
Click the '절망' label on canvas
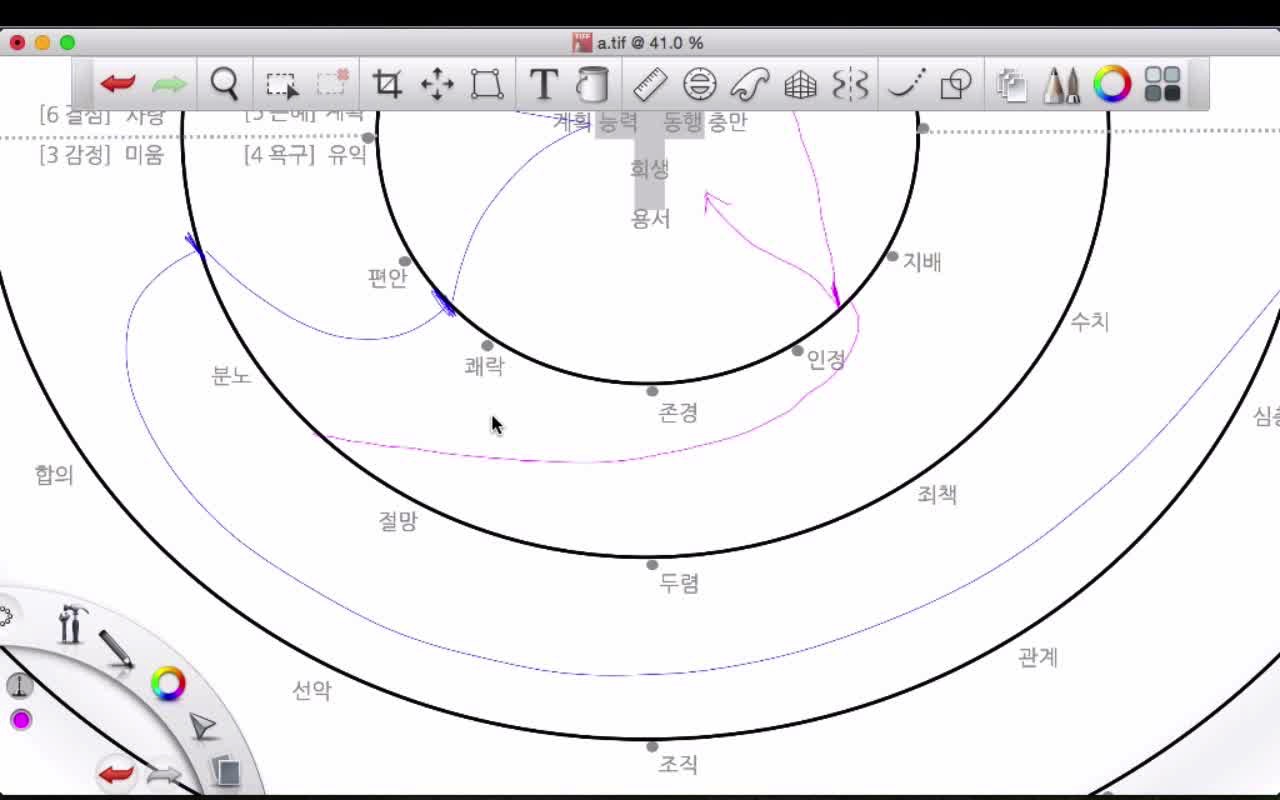click(397, 521)
